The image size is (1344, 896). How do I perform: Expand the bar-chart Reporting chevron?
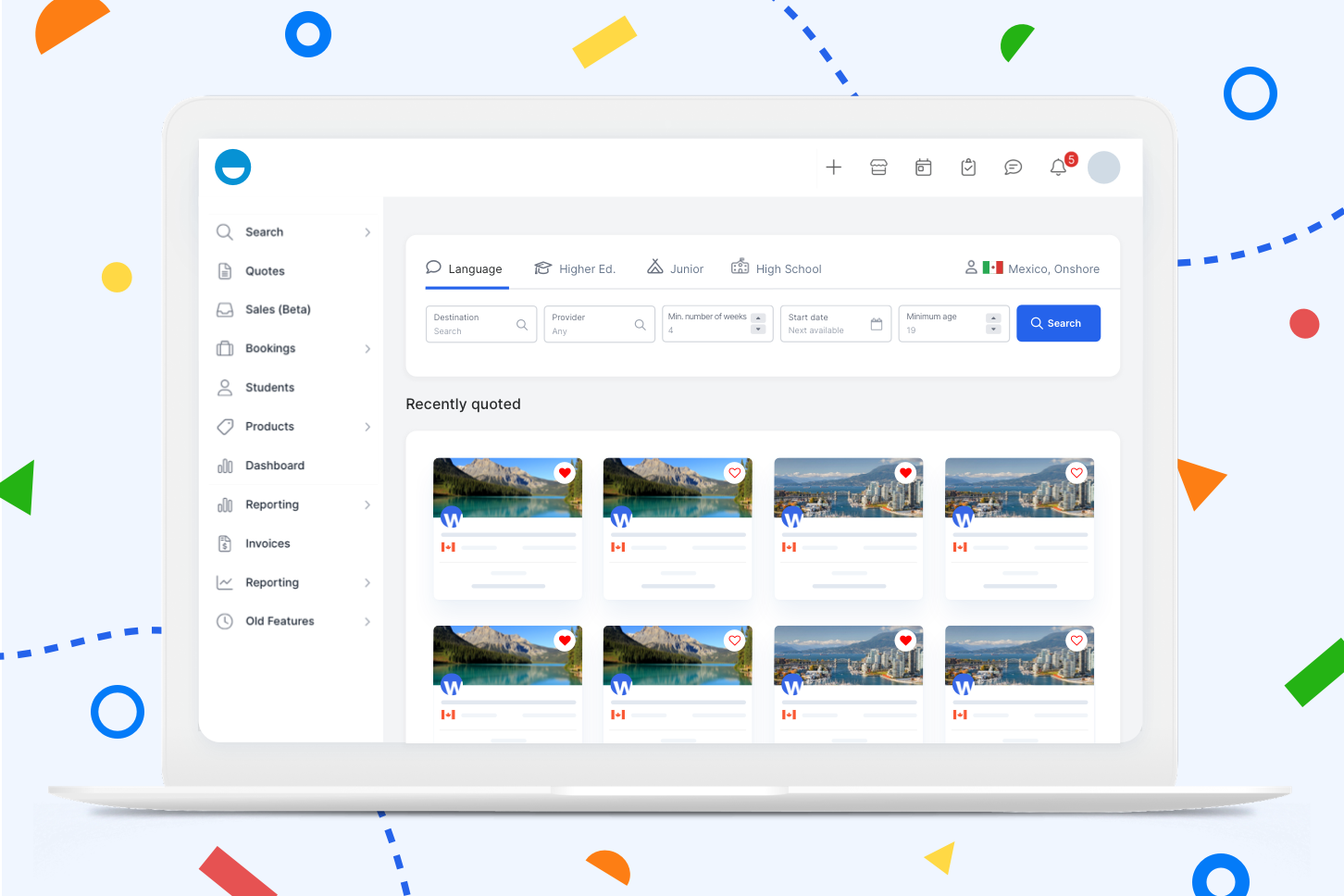(367, 504)
